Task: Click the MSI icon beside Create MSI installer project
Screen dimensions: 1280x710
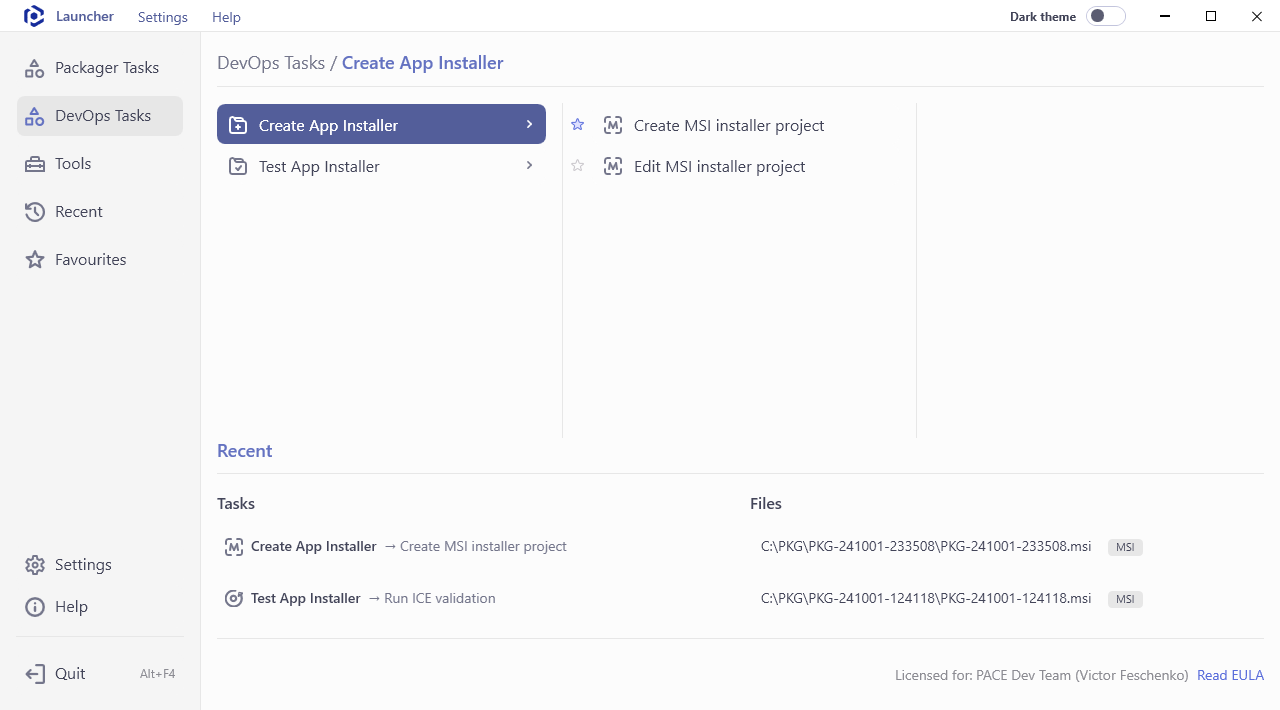Action: [x=613, y=125]
